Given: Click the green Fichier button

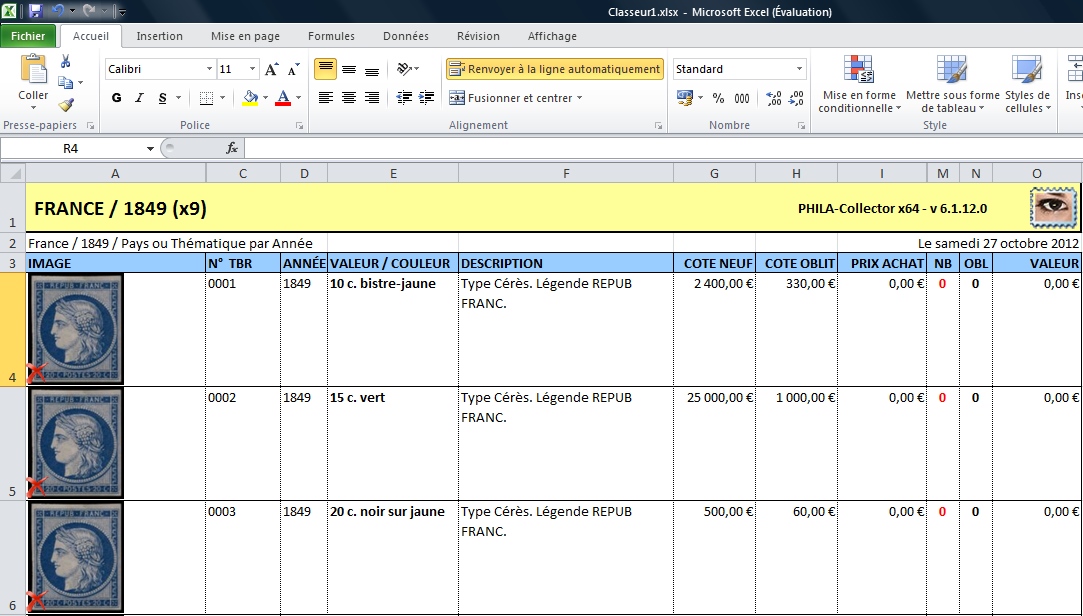Looking at the screenshot, I should 28,36.
